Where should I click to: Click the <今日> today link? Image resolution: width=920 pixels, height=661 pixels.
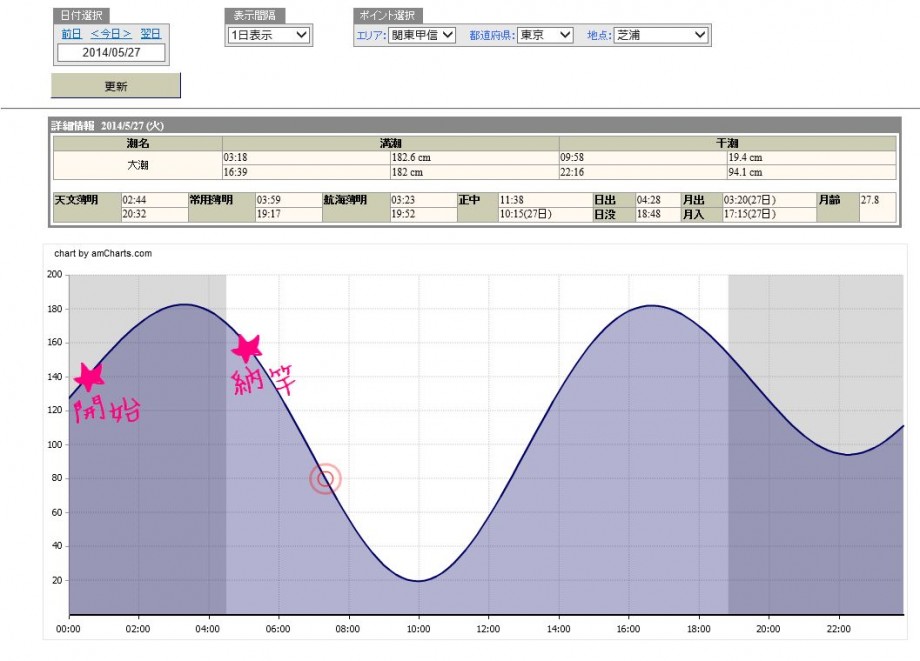[111, 34]
